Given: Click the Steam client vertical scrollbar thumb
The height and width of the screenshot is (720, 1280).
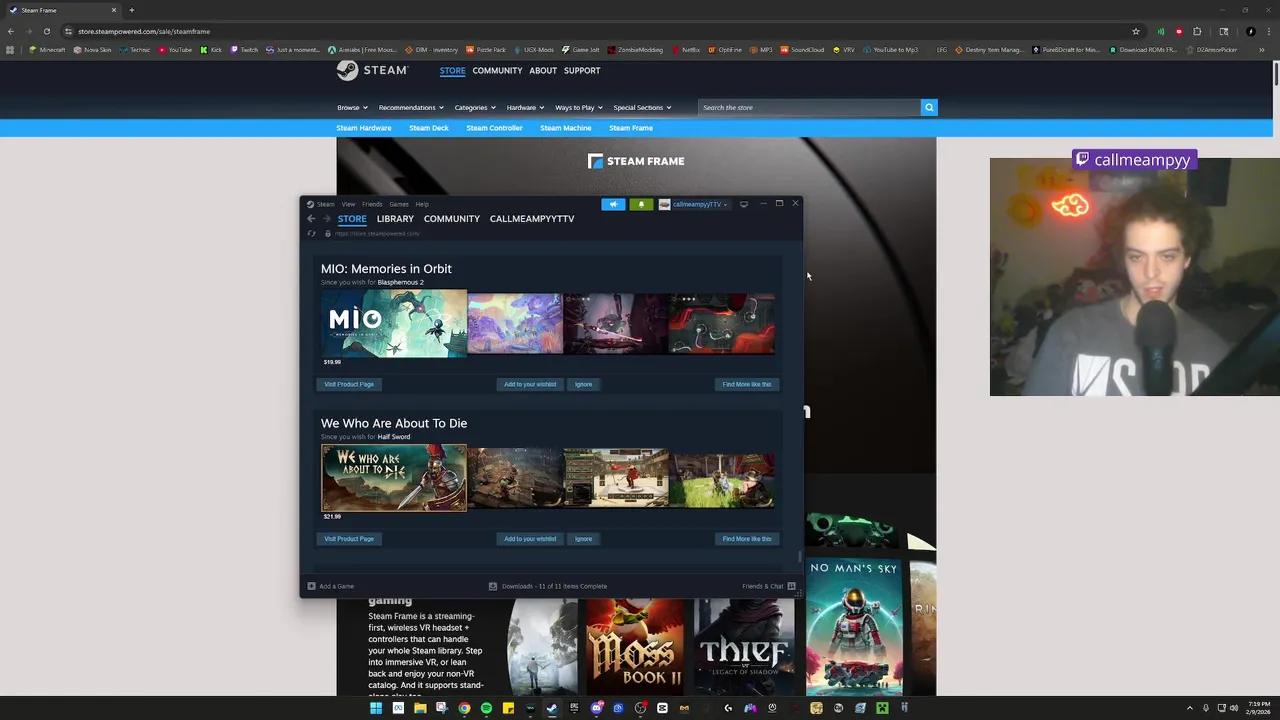Looking at the screenshot, I should pyautogui.click(x=799, y=556).
